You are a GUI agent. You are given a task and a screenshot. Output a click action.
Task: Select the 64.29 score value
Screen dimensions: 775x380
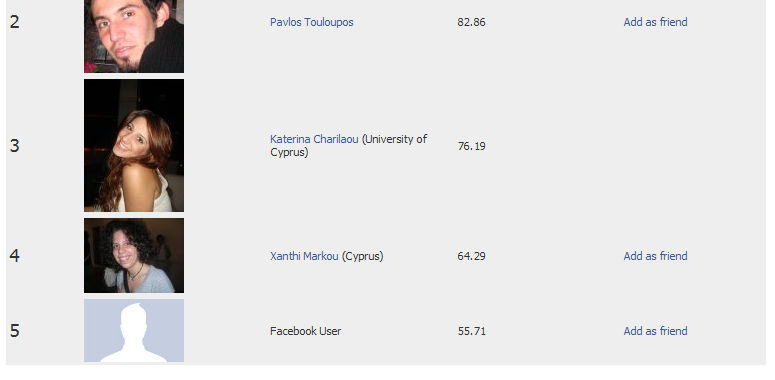point(472,256)
